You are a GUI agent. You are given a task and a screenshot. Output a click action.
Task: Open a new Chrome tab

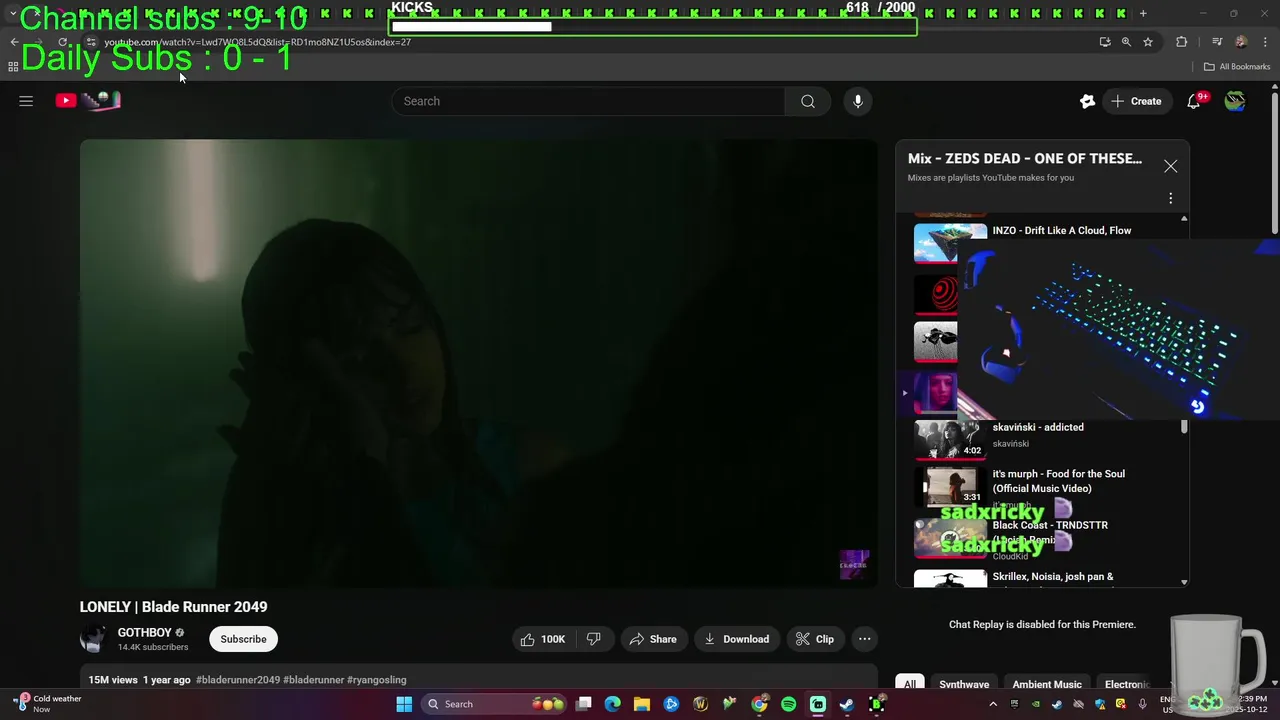[x=1143, y=13]
